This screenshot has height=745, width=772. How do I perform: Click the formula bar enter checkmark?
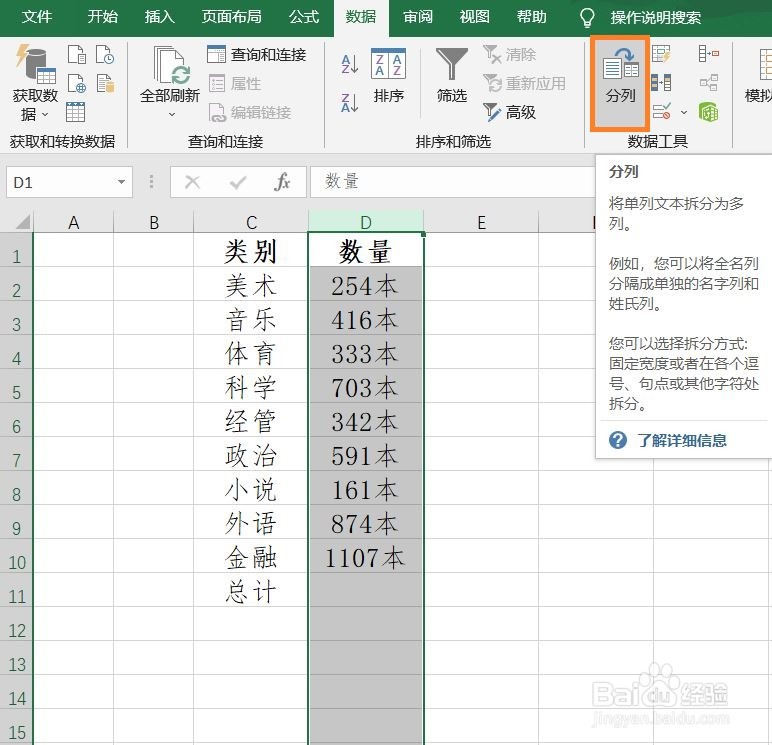[x=238, y=182]
